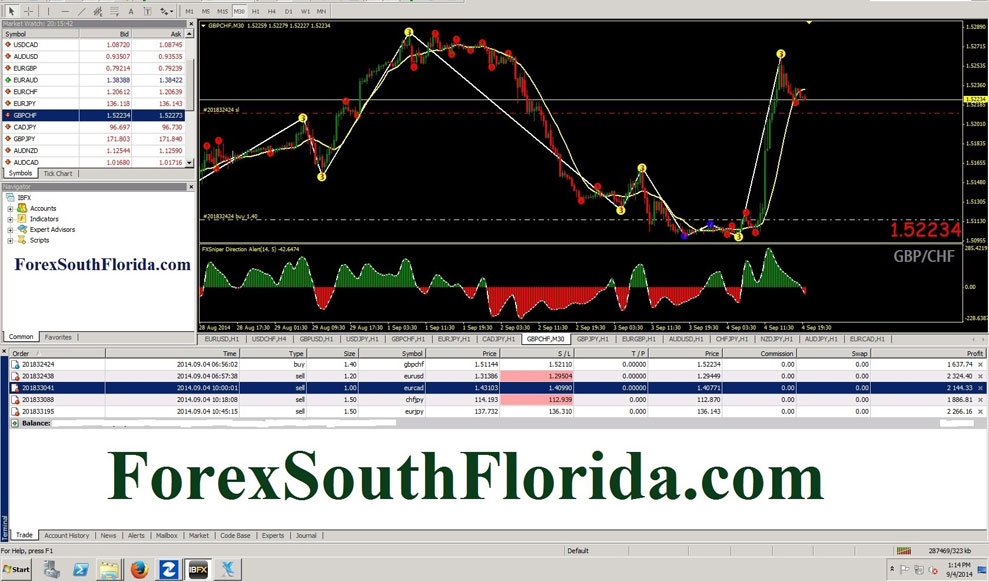Expand the Indicators tree node
This screenshot has height=582, width=989.
tap(10, 219)
